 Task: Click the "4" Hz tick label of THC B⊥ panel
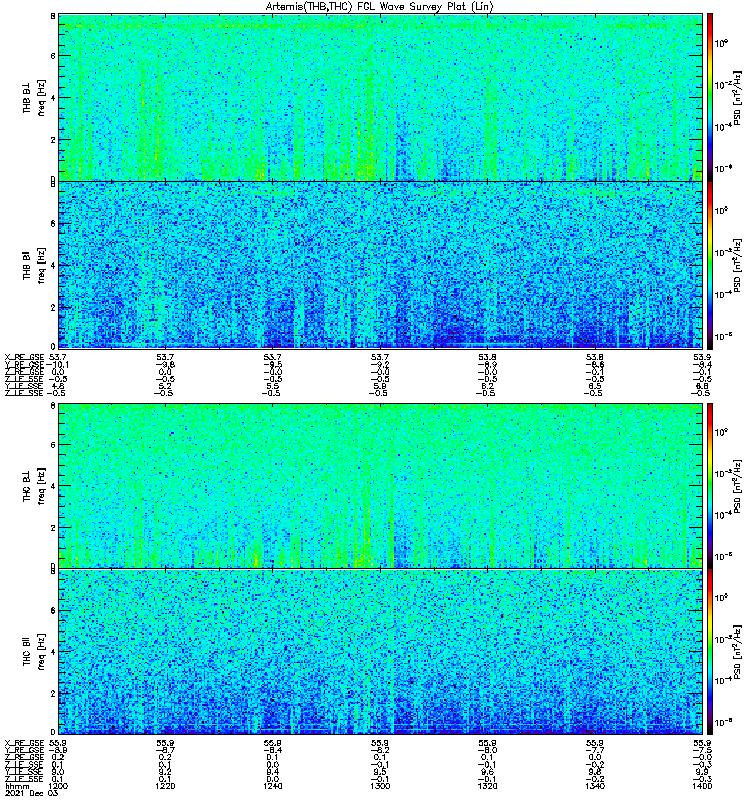(53, 486)
